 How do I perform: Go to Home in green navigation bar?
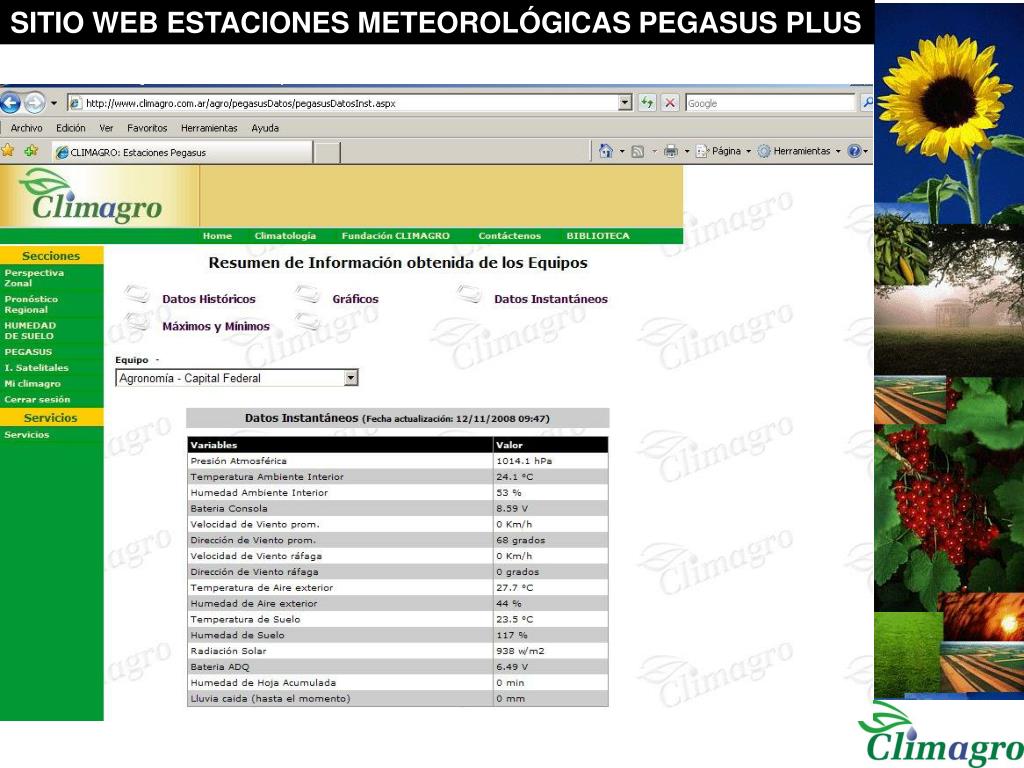click(x=217, y=236)
